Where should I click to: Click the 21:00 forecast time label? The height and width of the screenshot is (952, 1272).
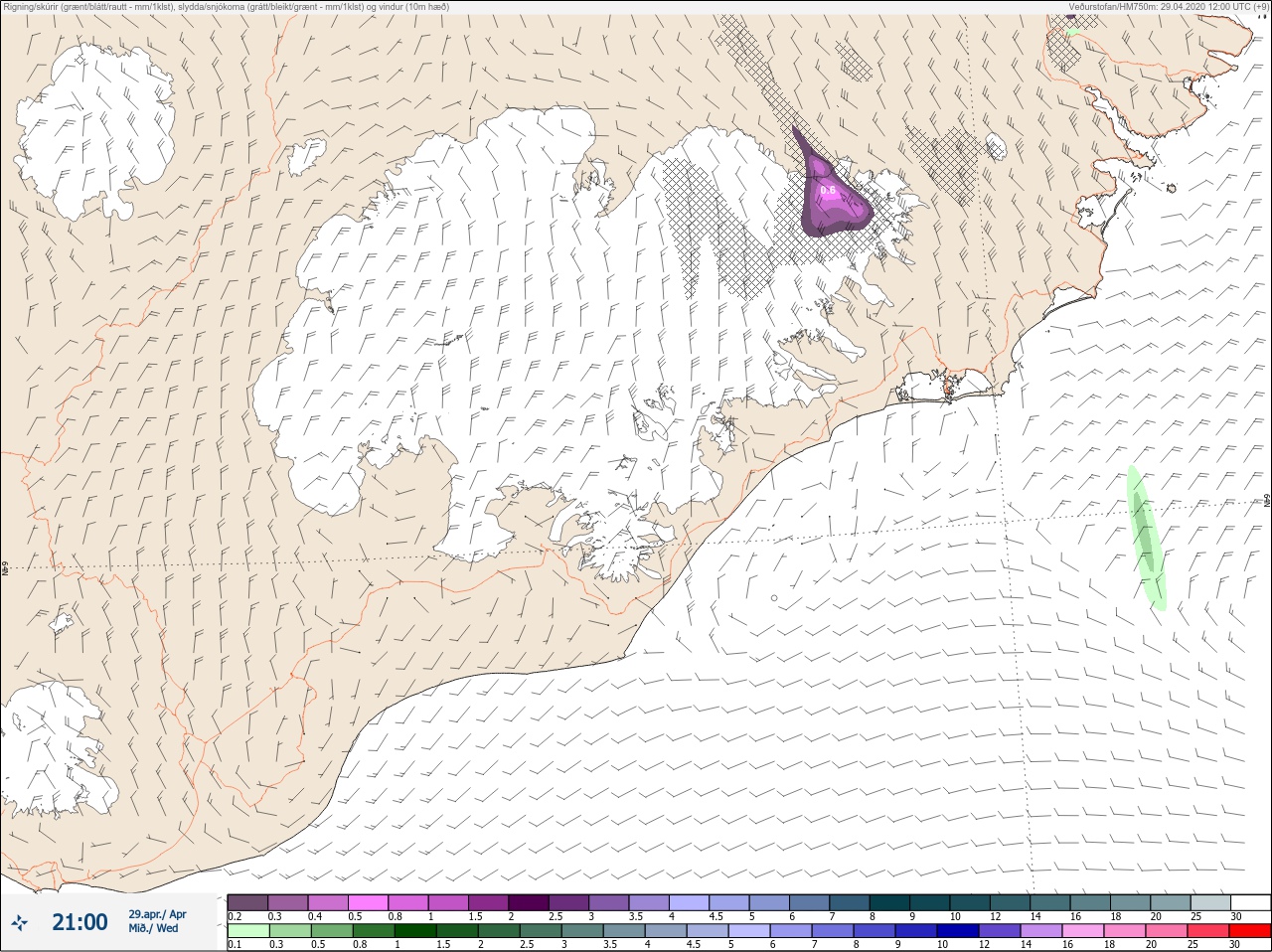pos(79,922)
